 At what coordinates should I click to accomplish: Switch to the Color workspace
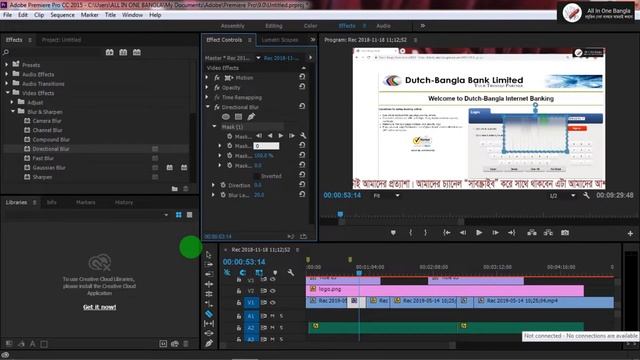(310, 26)
